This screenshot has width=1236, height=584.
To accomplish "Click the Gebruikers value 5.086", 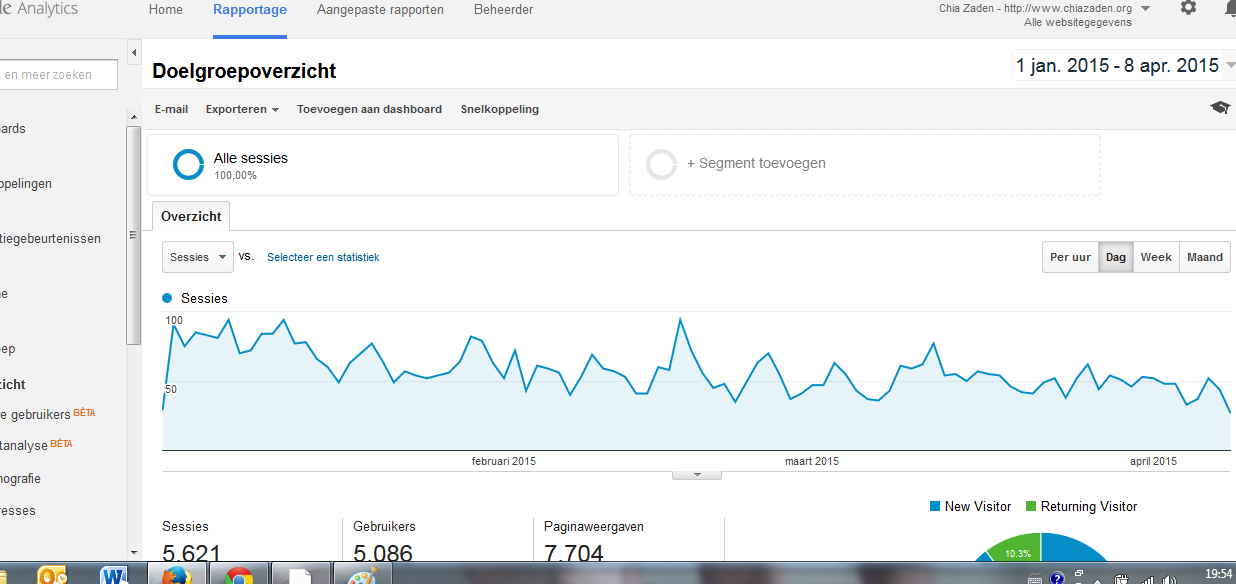I will tap(383, 555).
